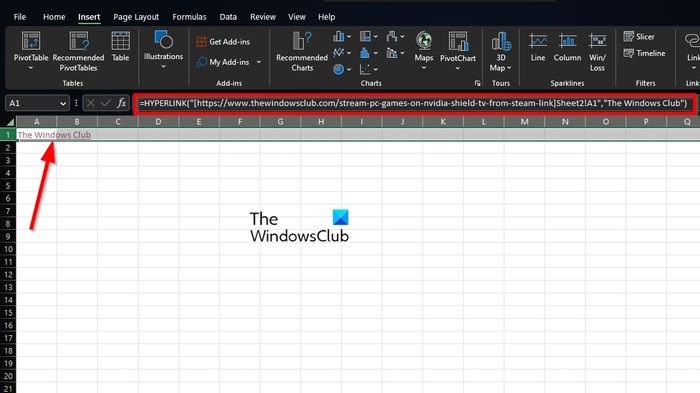The height and width of the screenshot is (393, 700).
Task: Open Recommended Charts
Action: 302,51
